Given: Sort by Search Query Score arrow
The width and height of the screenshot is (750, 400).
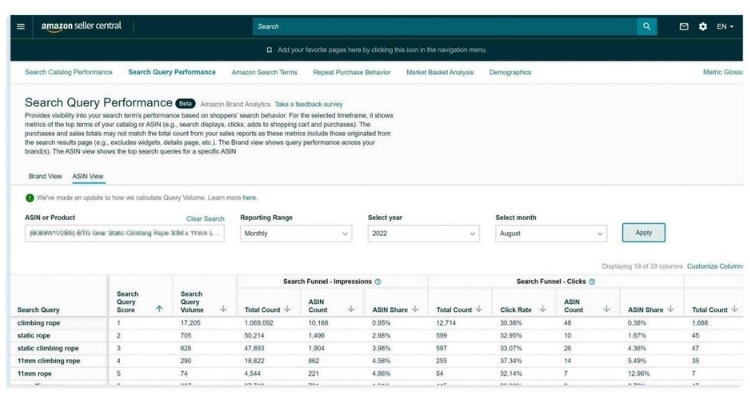Looking at the screenshot, I should [x=157, y=308].
